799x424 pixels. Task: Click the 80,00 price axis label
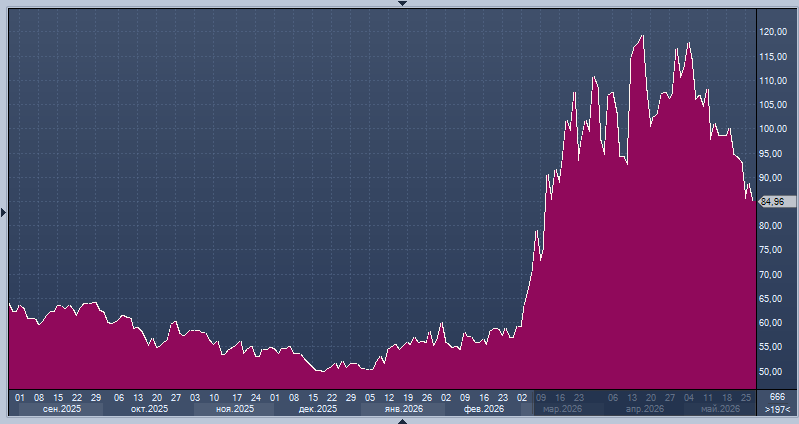pos(773,226)
